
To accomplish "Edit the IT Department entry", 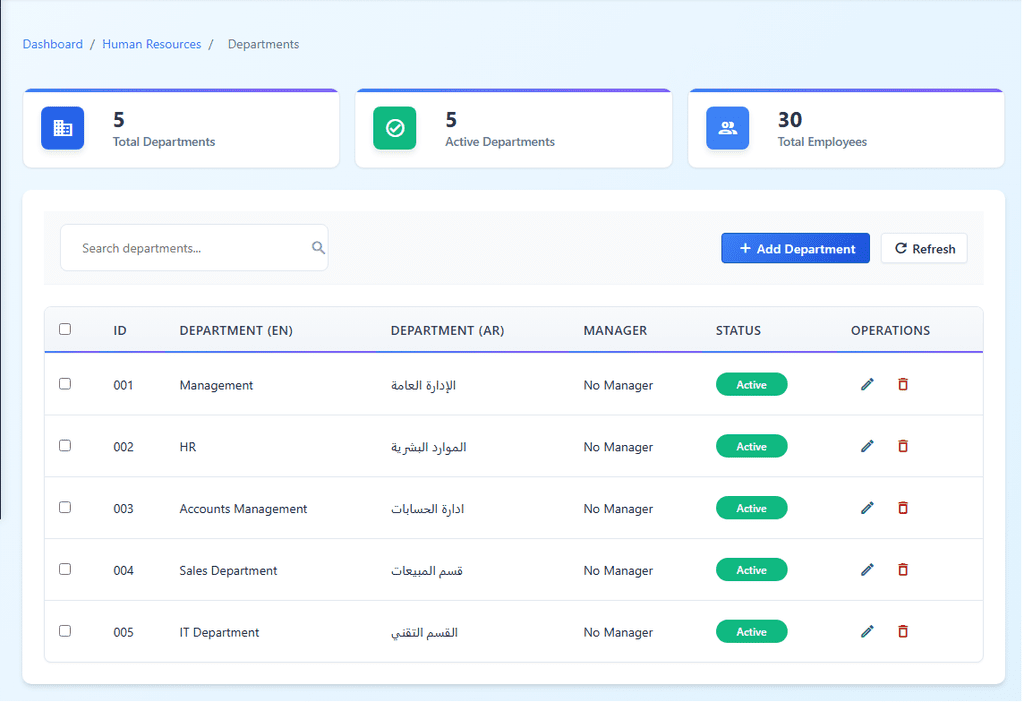I will click(x=867, y=632).
